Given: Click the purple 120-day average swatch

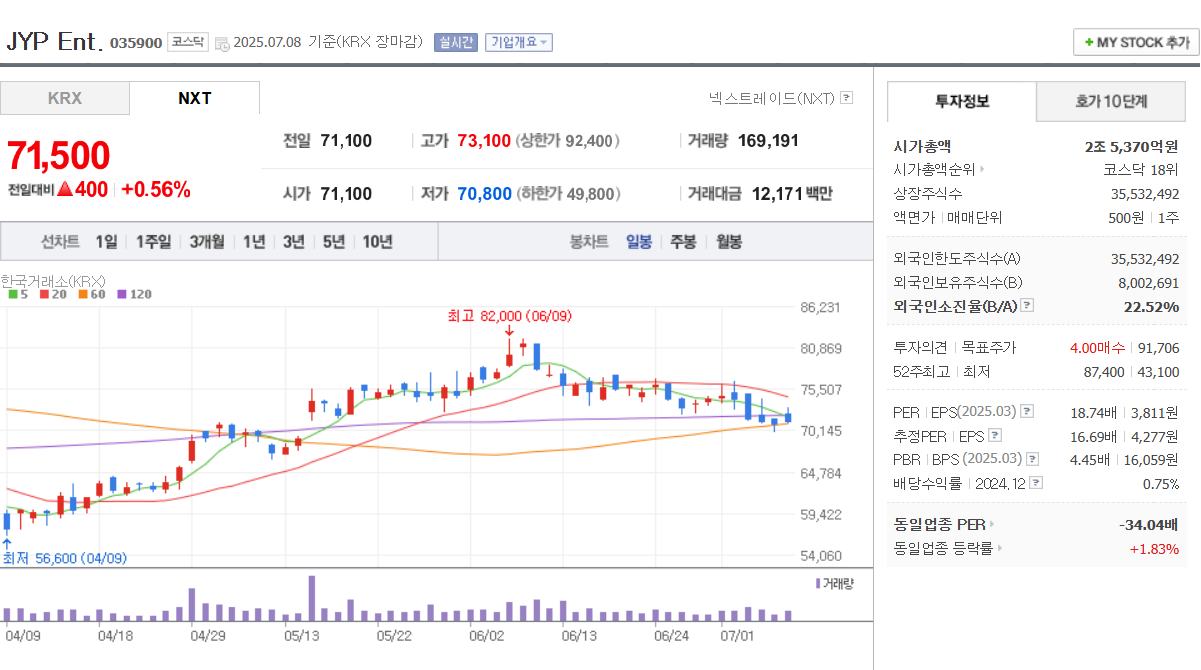Looking at the screenshot, I should [121, 294].
